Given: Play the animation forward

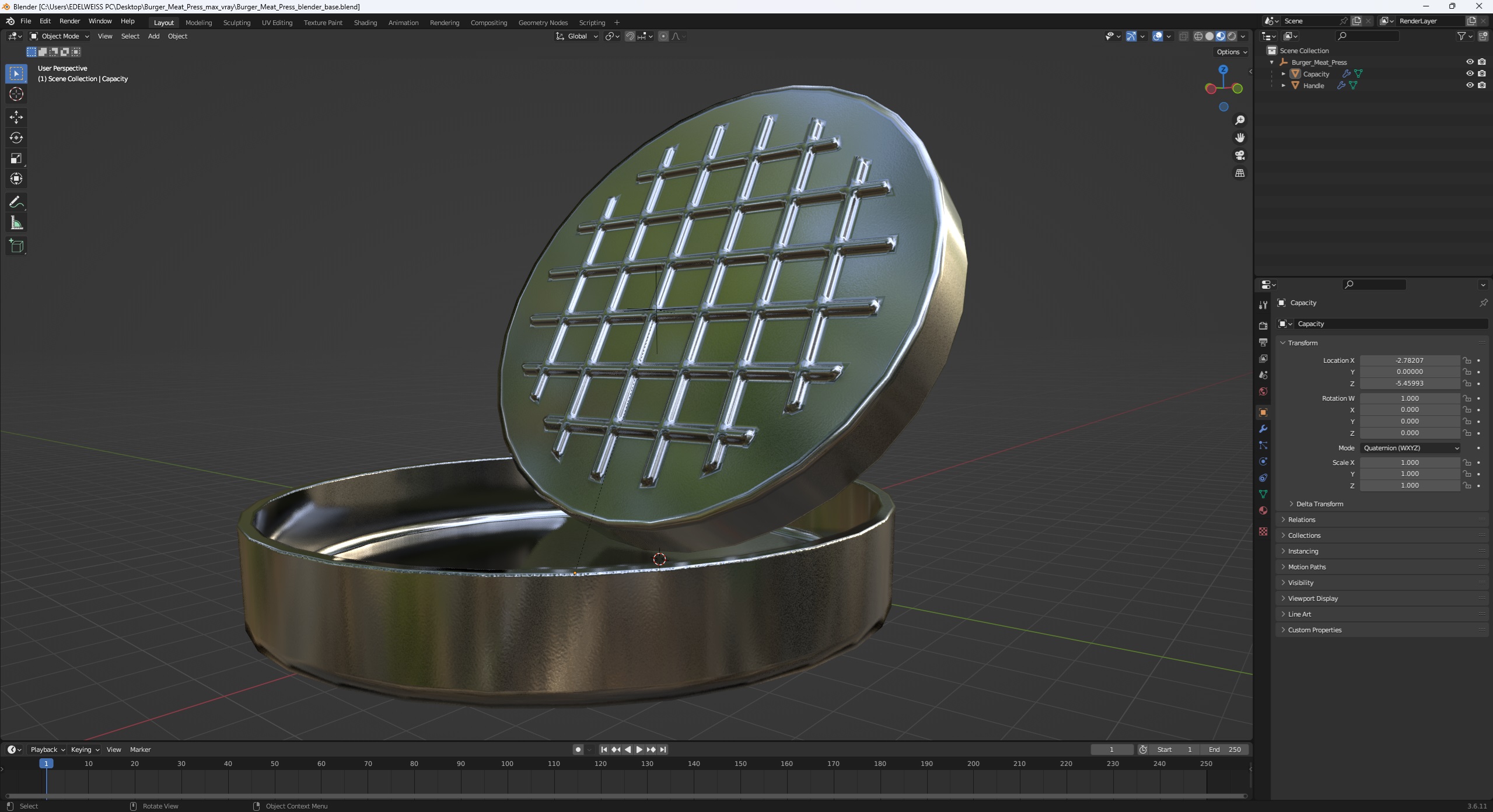Looking at the screenshot, I should [639, 750].
